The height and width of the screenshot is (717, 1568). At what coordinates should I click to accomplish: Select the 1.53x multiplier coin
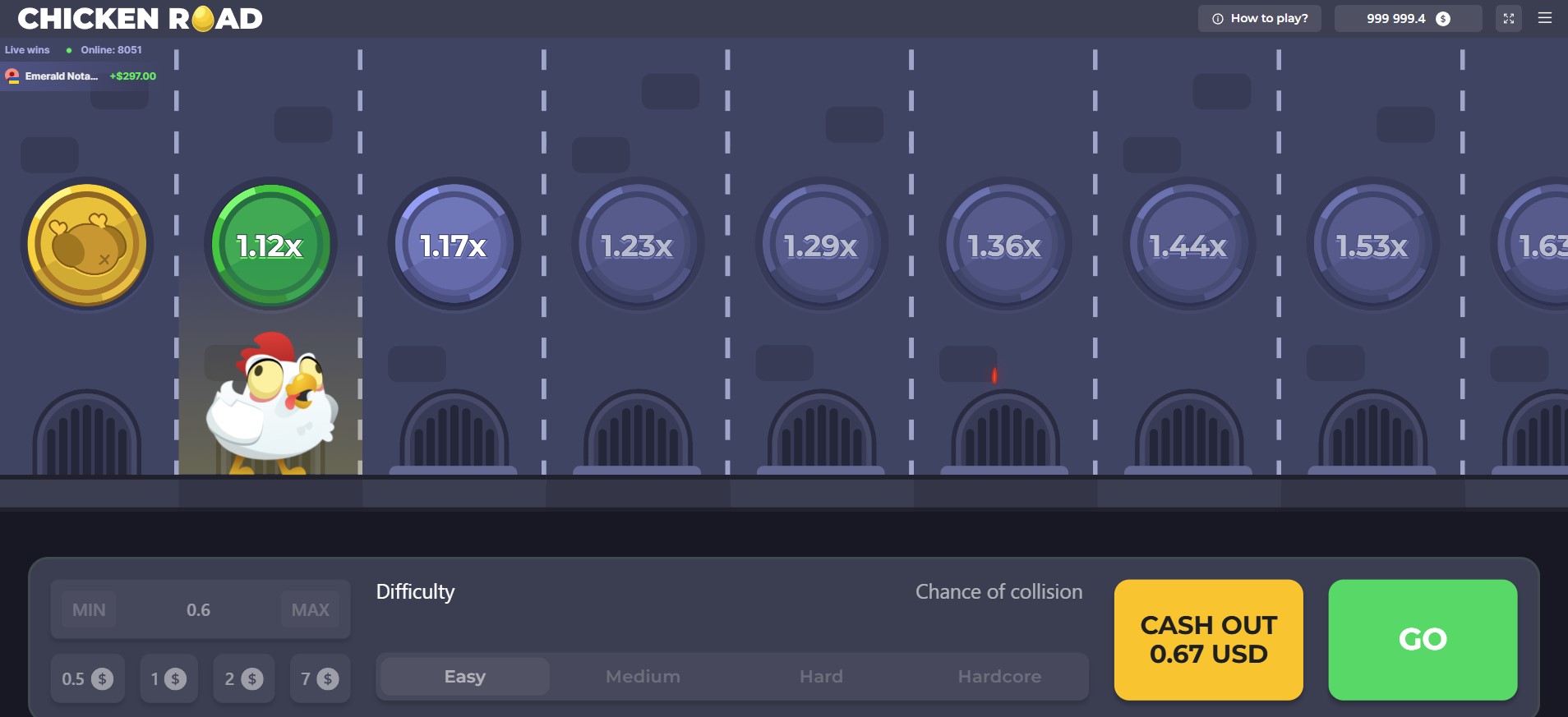click(1372, 244)
